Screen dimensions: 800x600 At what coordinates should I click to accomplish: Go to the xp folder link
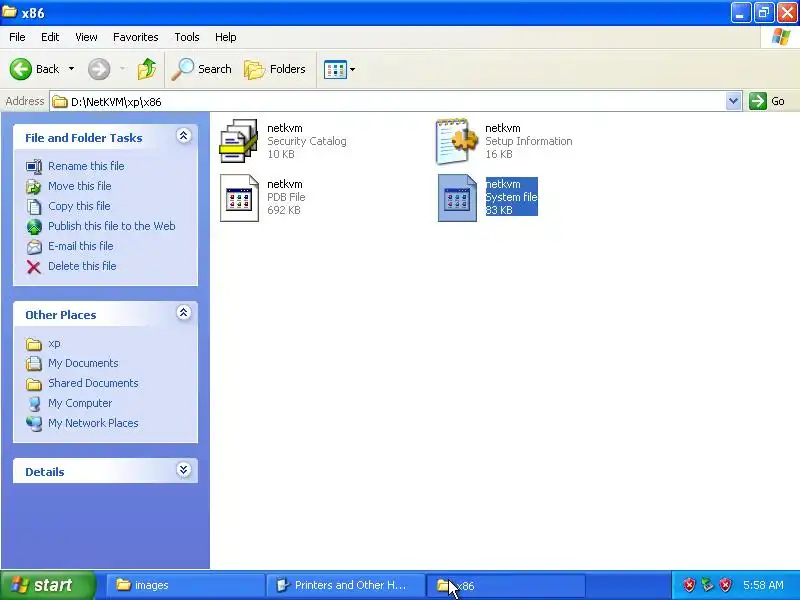tap(54, 344)
